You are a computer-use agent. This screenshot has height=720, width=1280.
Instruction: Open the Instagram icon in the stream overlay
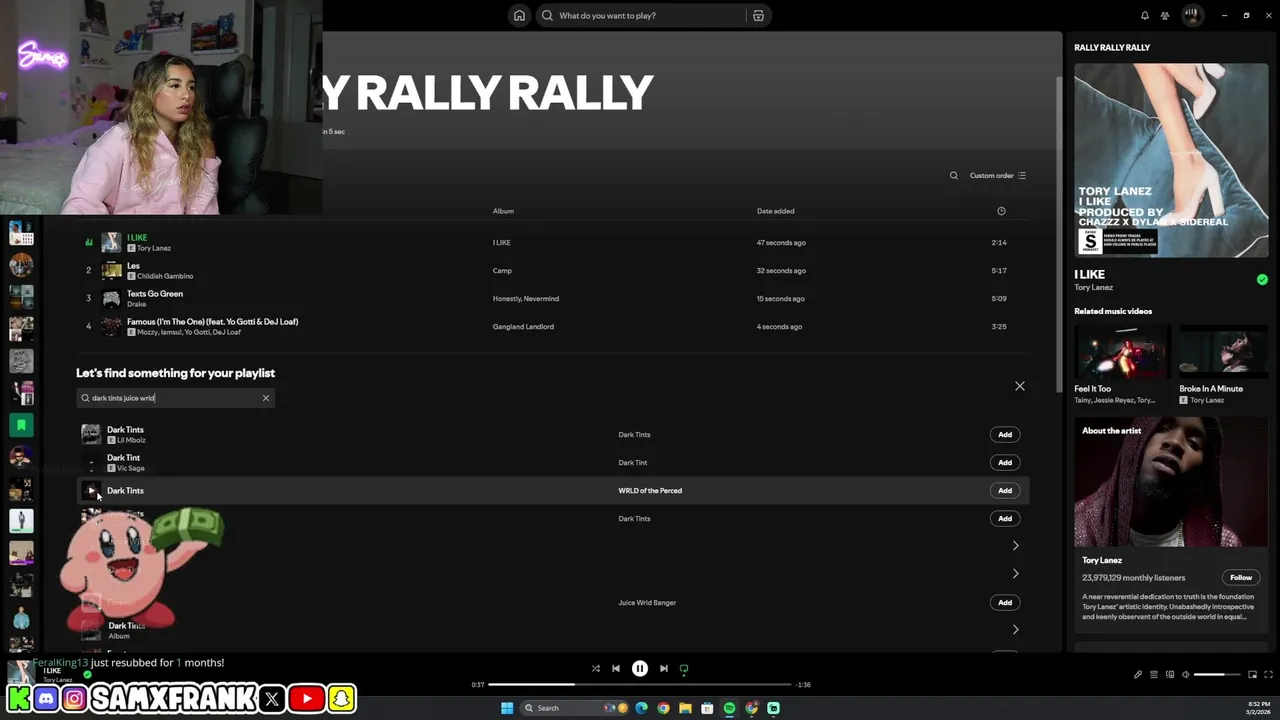(x=74, y=699)
